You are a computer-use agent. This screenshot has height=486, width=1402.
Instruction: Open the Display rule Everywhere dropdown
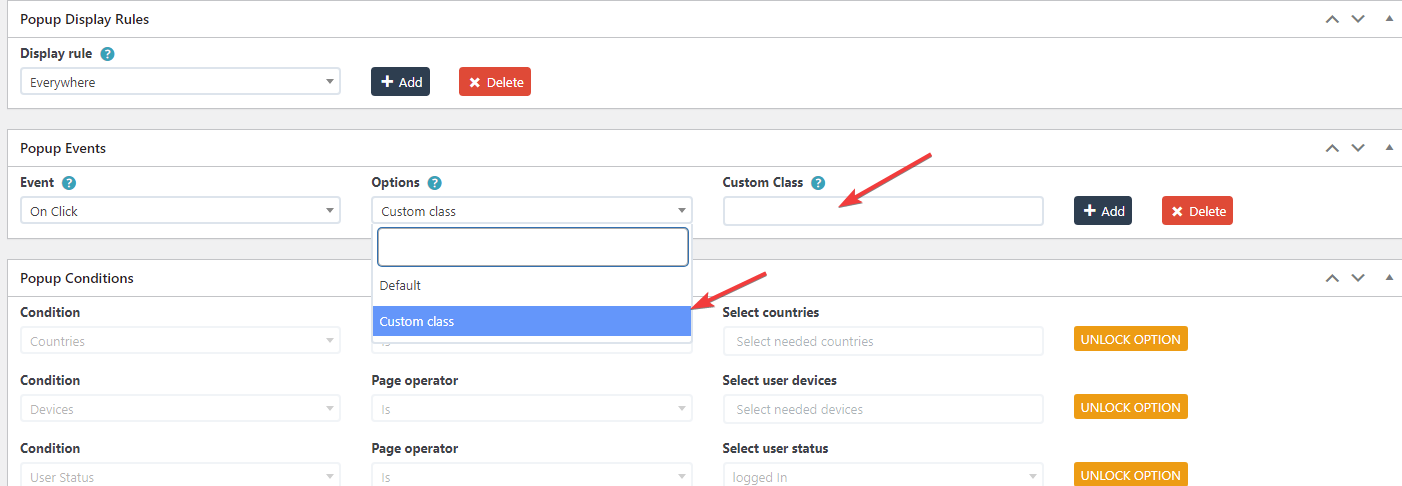[x=180, y=82]
